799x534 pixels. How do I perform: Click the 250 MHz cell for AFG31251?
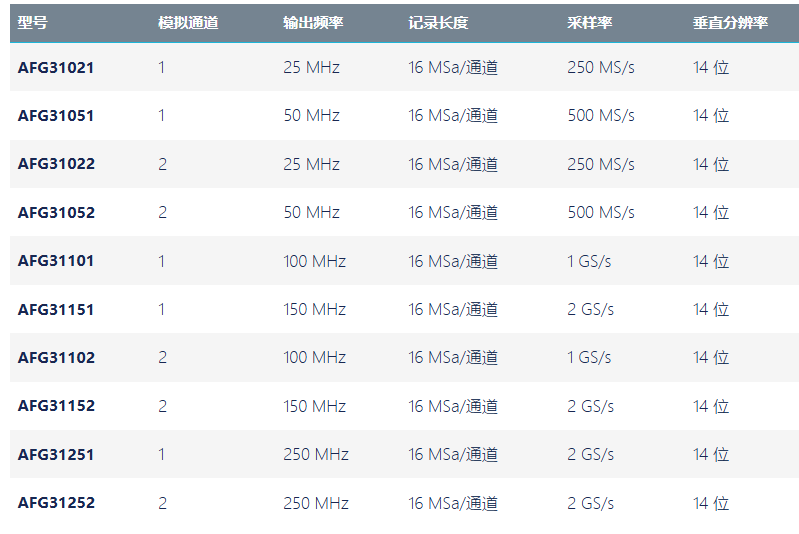(316, 455)
